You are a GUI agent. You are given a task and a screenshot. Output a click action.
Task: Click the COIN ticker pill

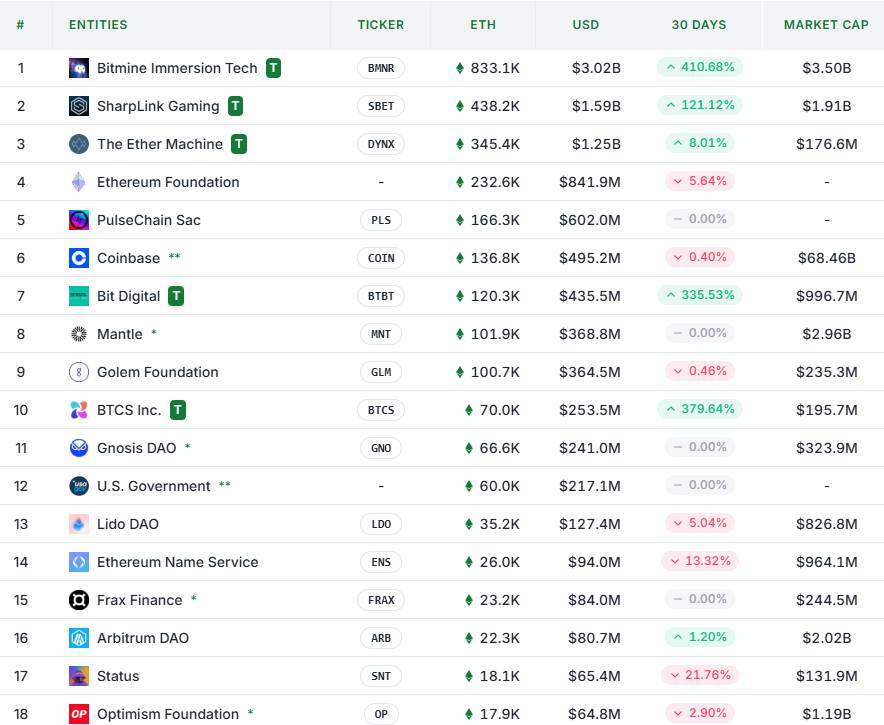tap(381, 258)
